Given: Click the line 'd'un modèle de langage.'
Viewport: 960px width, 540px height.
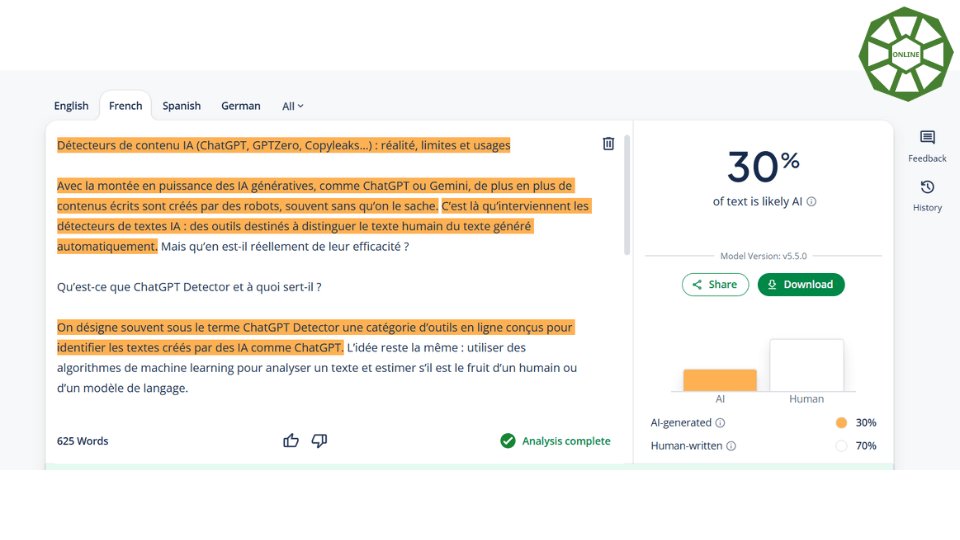Looking at the screenshot, I should pos(122,388).
